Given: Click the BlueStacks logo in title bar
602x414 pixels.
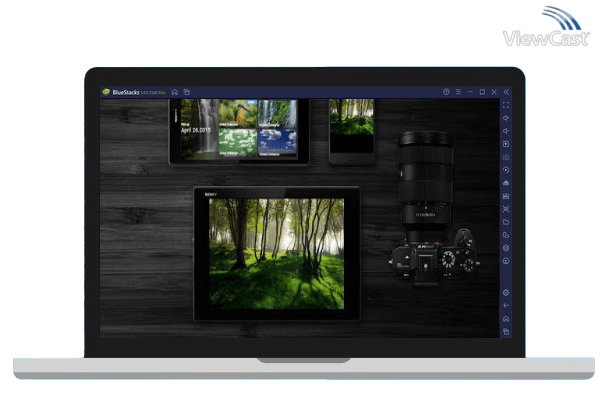Looking at the screenshot, I should point(106,92).
